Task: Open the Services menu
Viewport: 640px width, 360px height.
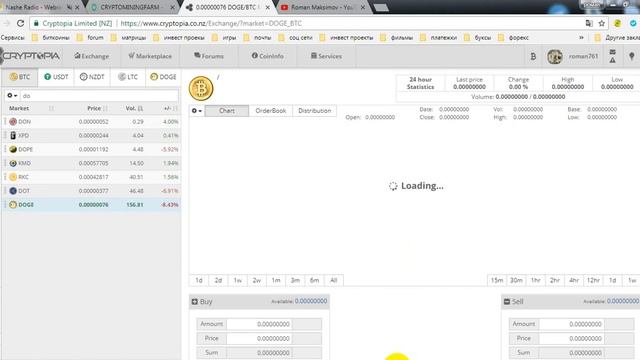Action: (326, 56)
